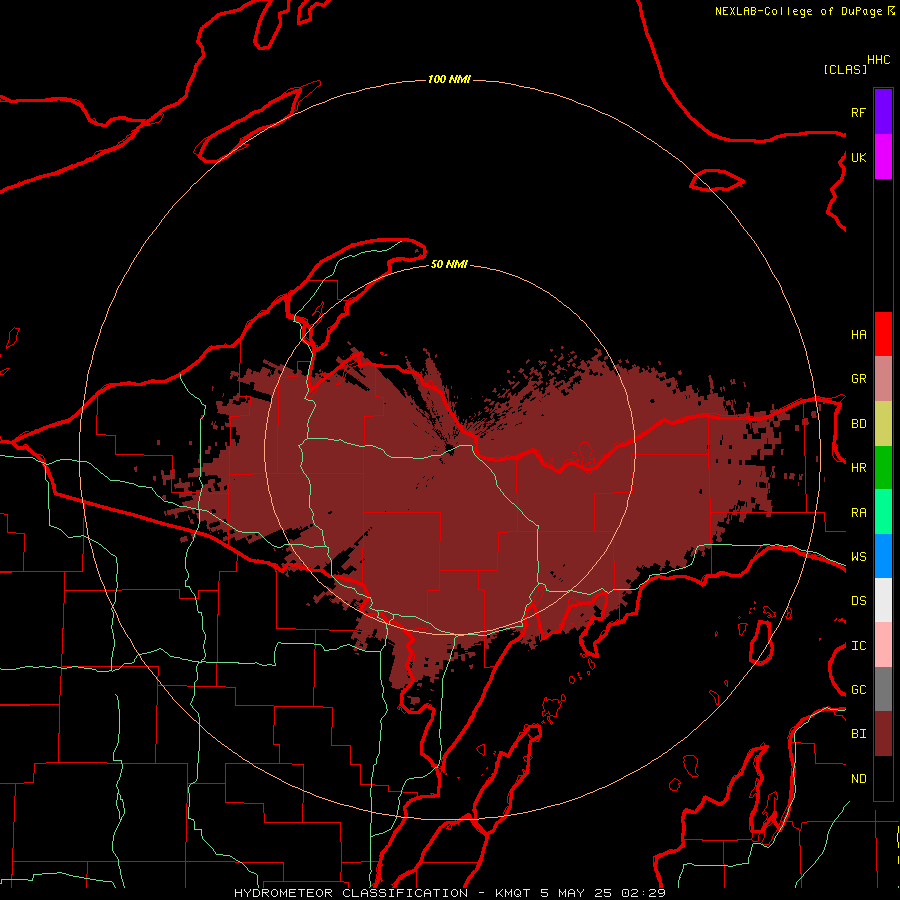
Task: Select the IC light pink legend swatch
Action: [x=883, y=645]
